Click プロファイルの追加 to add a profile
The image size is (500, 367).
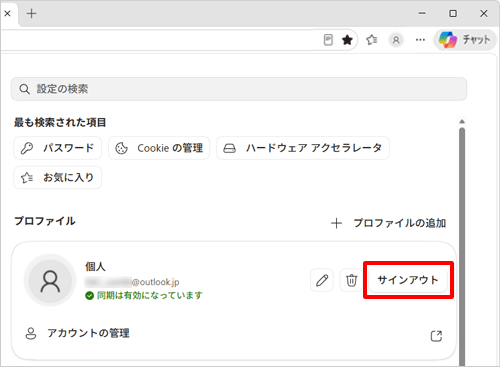point(388,223)
